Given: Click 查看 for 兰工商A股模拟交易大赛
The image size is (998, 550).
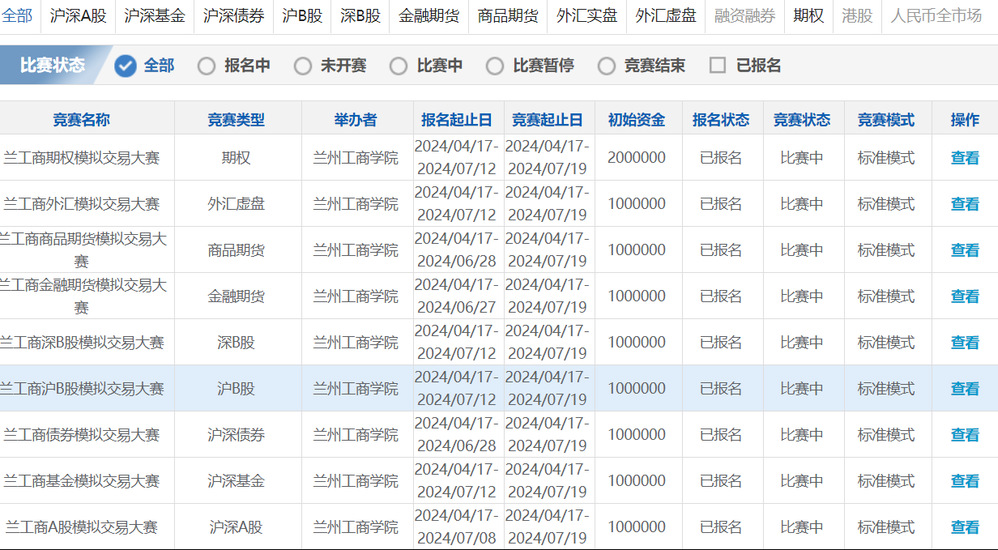Looking at the screenshot, I should [964, 527].
